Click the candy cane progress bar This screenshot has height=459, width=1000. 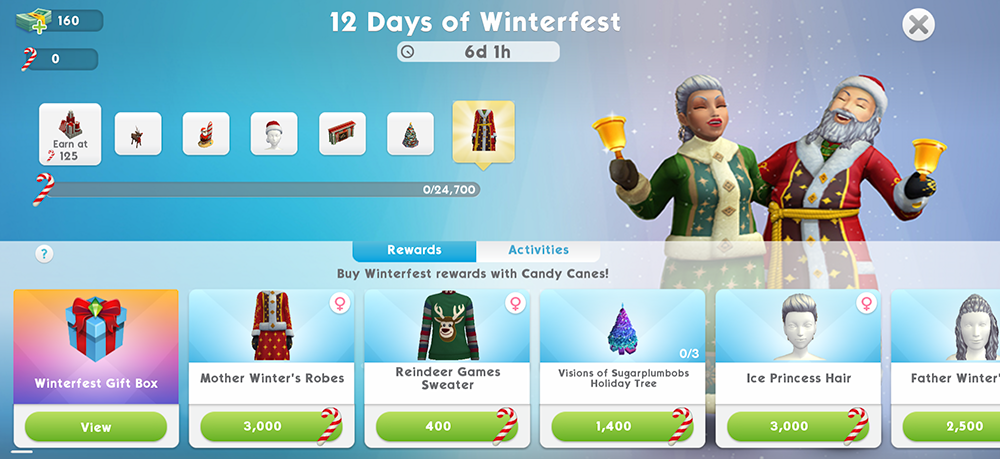point(263,189)
